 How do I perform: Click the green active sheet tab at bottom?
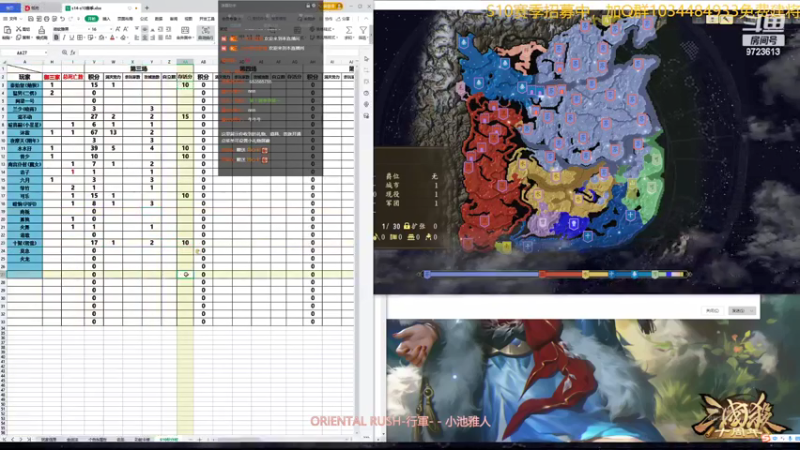tap(168, 439)
